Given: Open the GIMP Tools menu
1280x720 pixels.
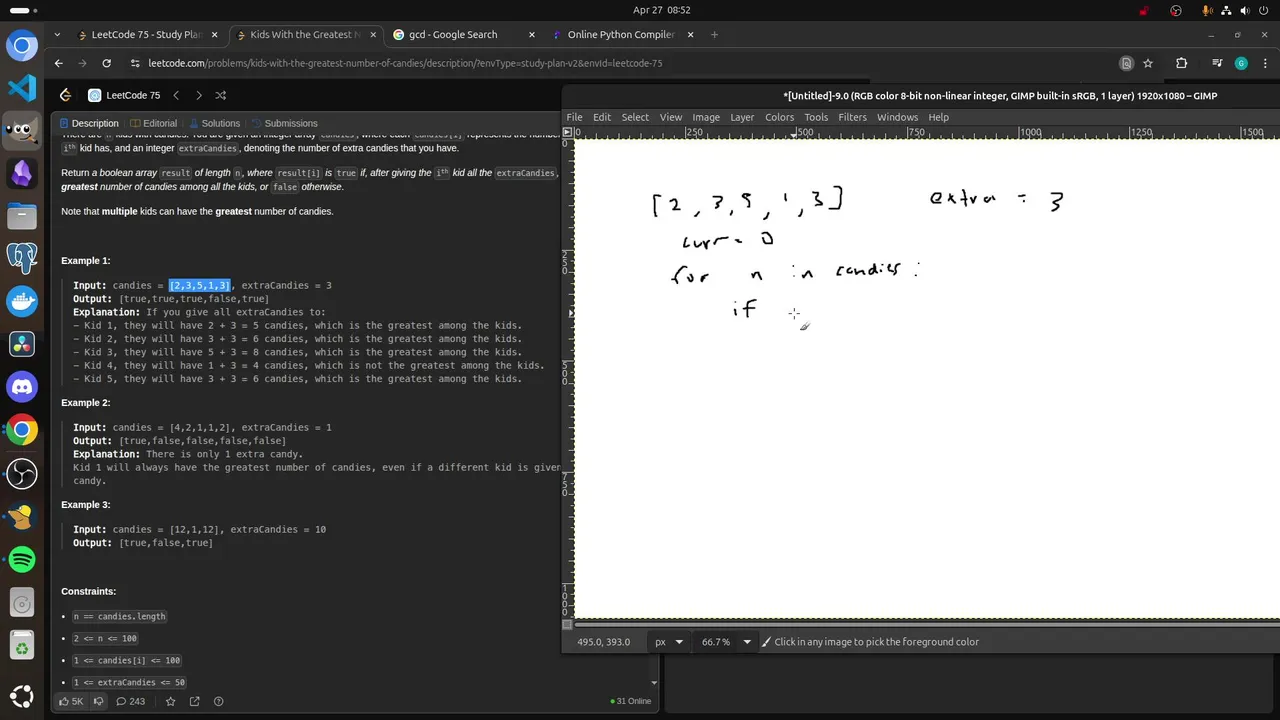Looking at the screenshot, I should point(816,117).
